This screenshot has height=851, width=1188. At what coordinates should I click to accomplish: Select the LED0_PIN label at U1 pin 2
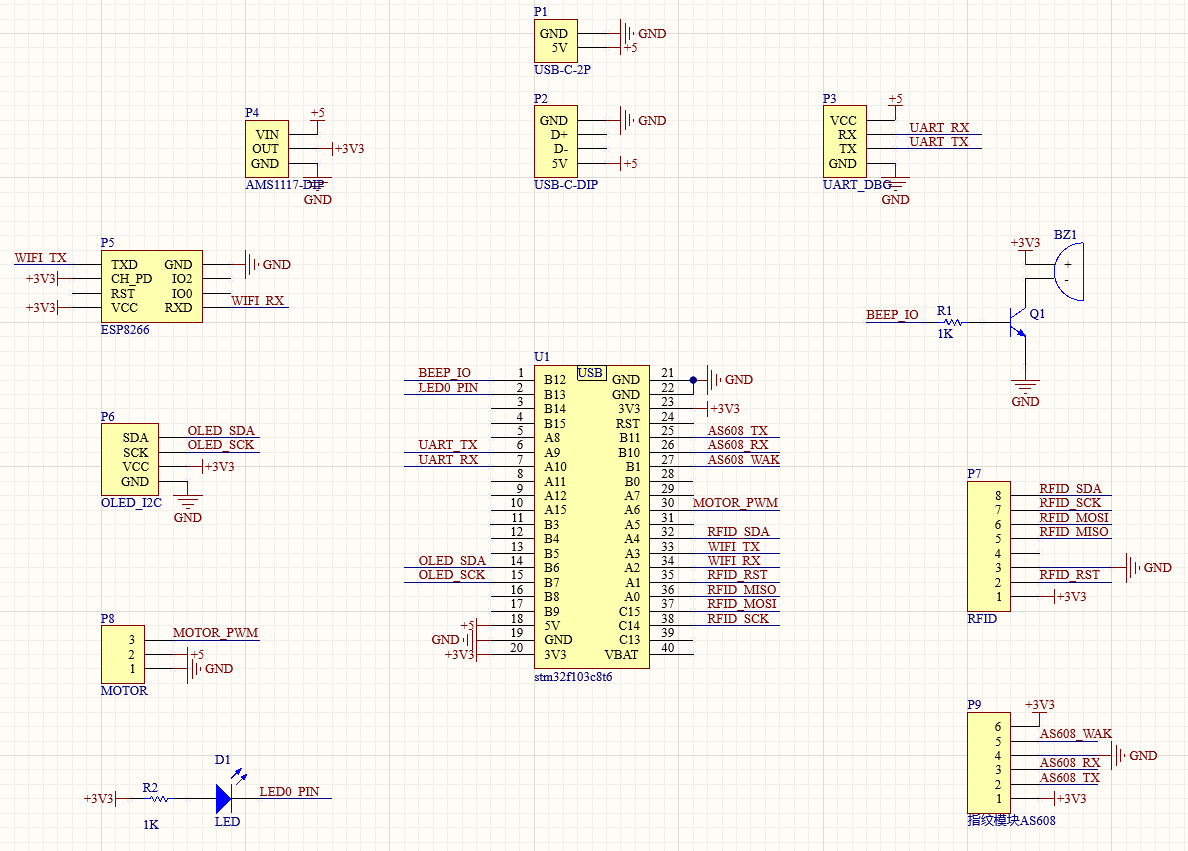pos(448,387)
